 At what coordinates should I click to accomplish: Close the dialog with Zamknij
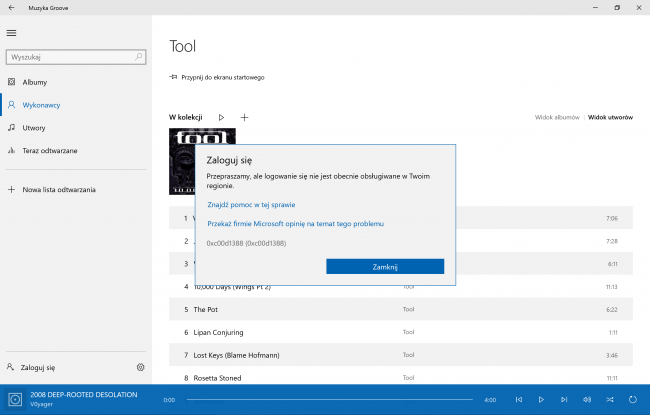point(385,267)
